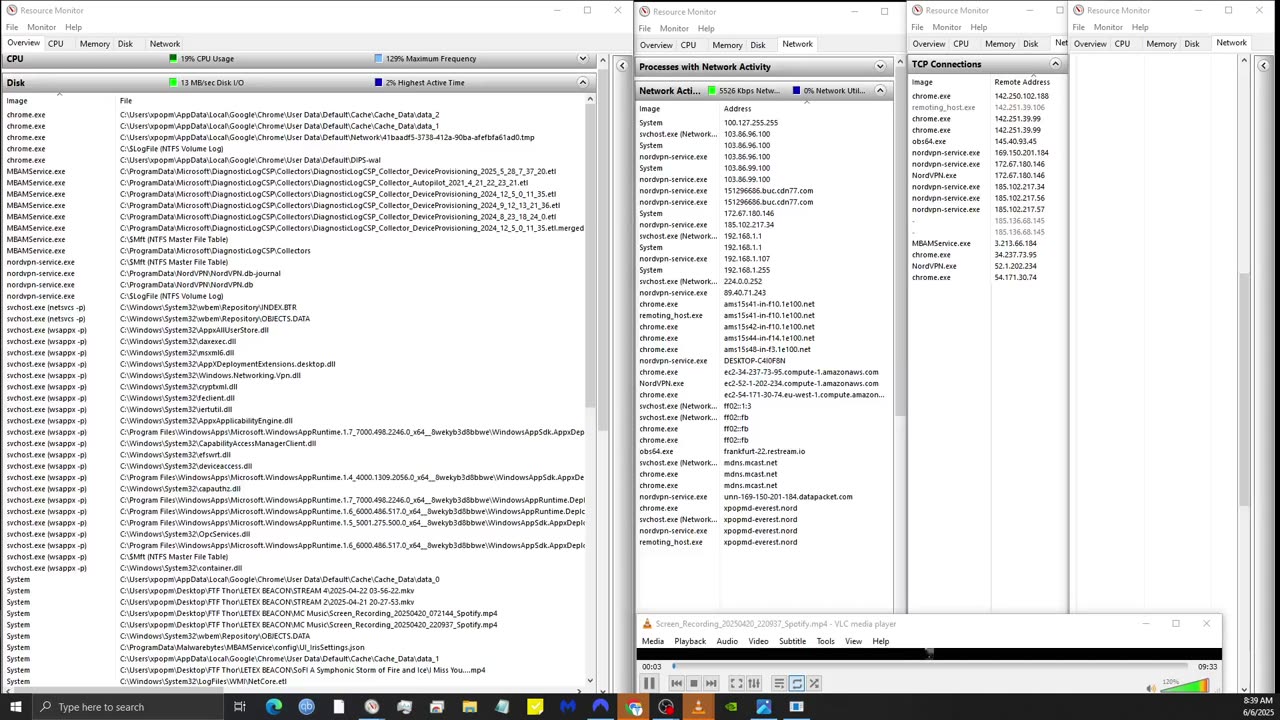
Task: Select NordVPN.exe row with ec2-52-1-202-234 address
Action: [x=763, y=383]
